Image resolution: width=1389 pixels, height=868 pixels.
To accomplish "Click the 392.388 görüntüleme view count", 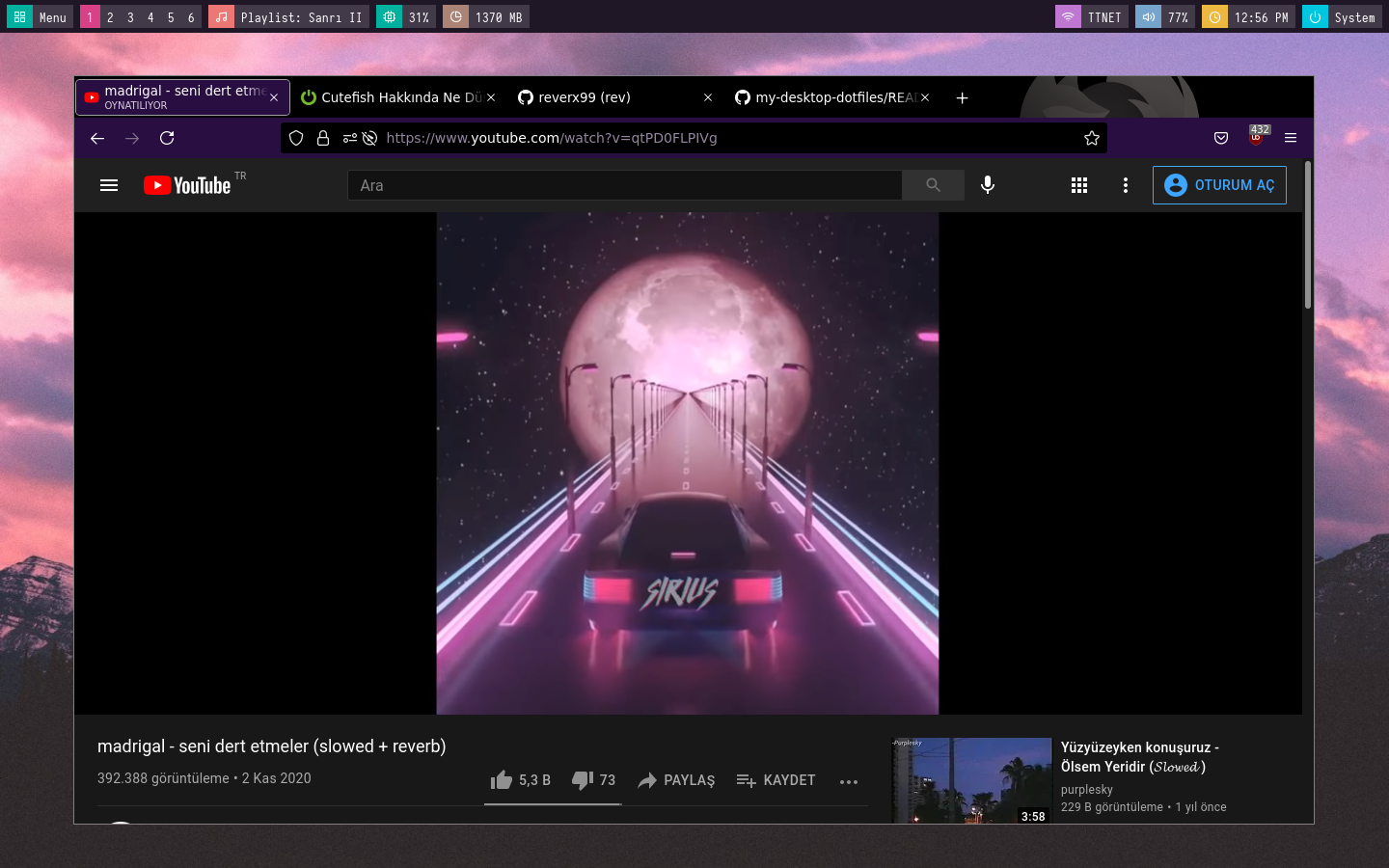I will click(163, 778).
